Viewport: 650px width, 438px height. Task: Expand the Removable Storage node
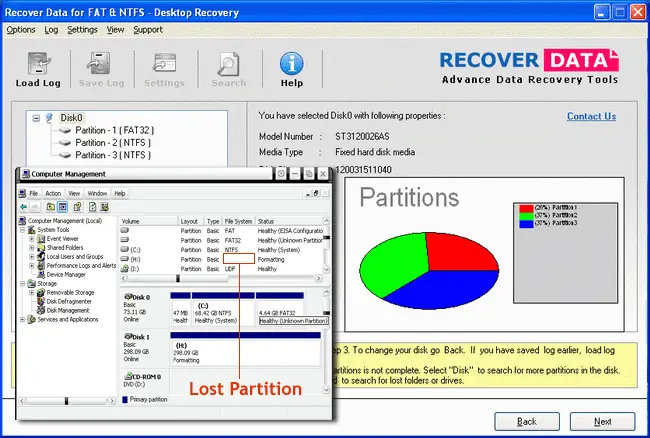(x=32, y=293)
